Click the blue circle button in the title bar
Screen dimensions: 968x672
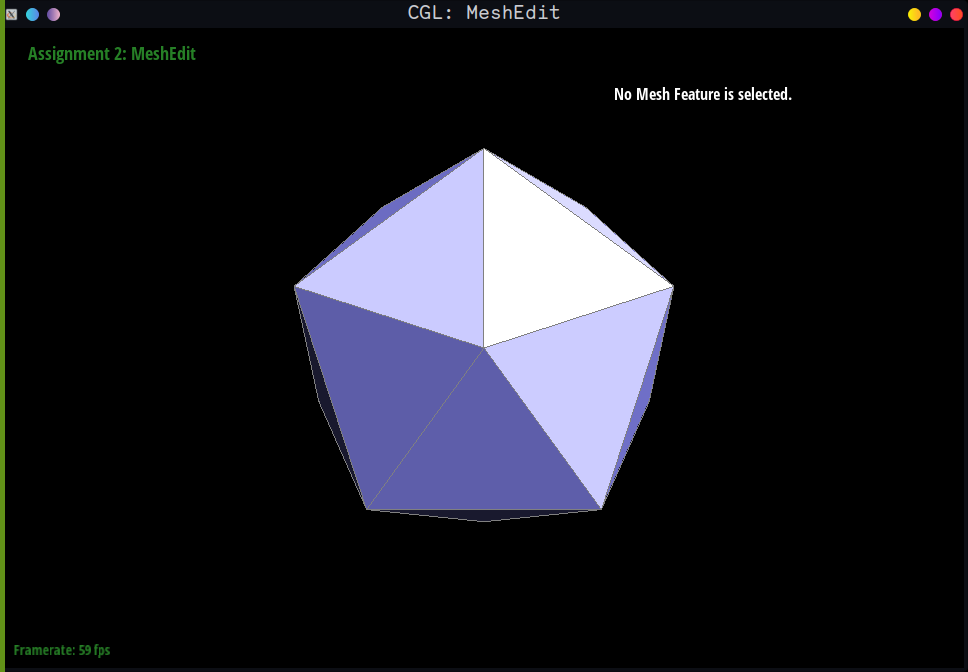[x=33, y=14]
